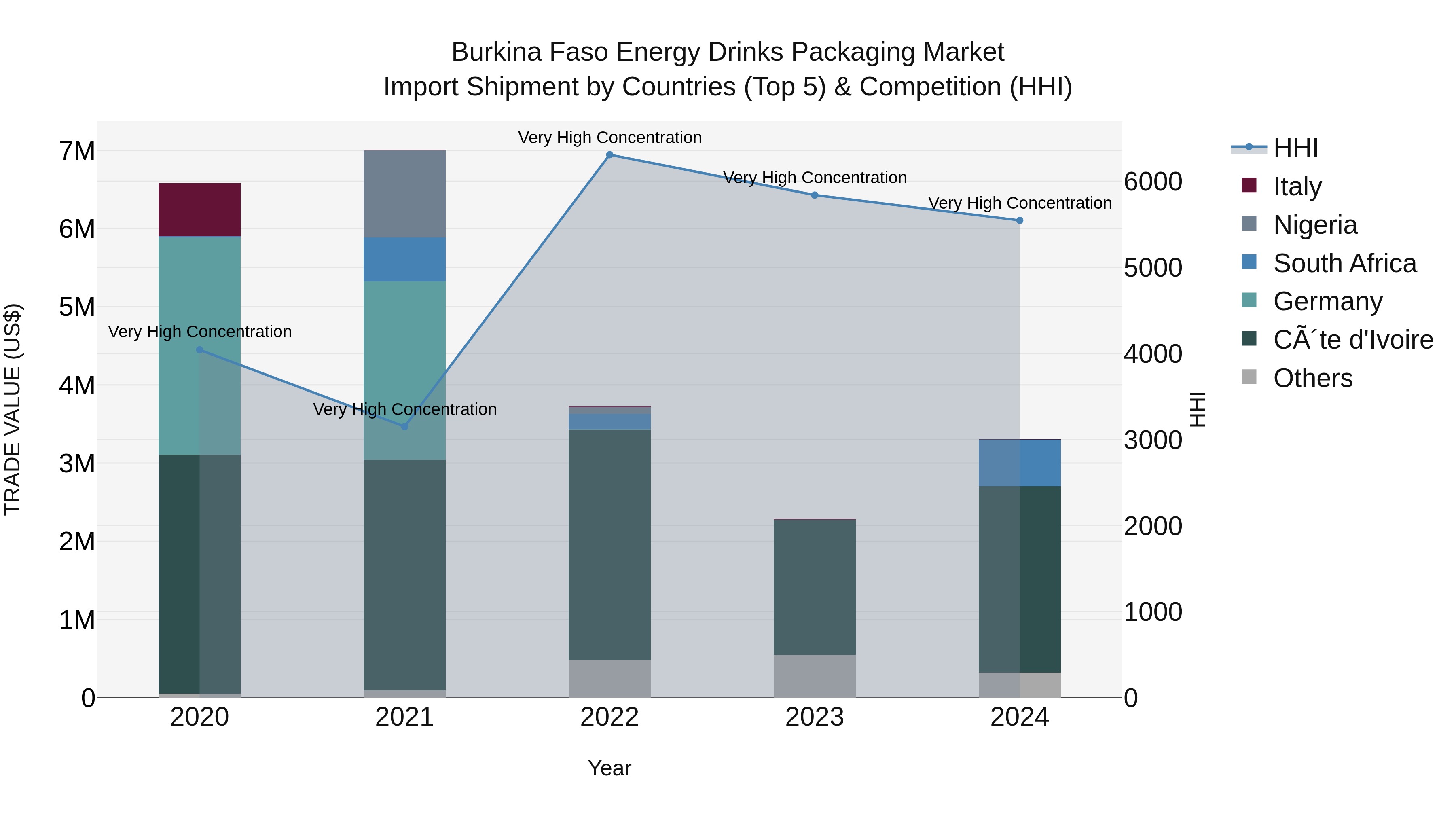Click the HHI line marker legend icon
This screenshot has width=1456, height=819.
point(1249,147)
